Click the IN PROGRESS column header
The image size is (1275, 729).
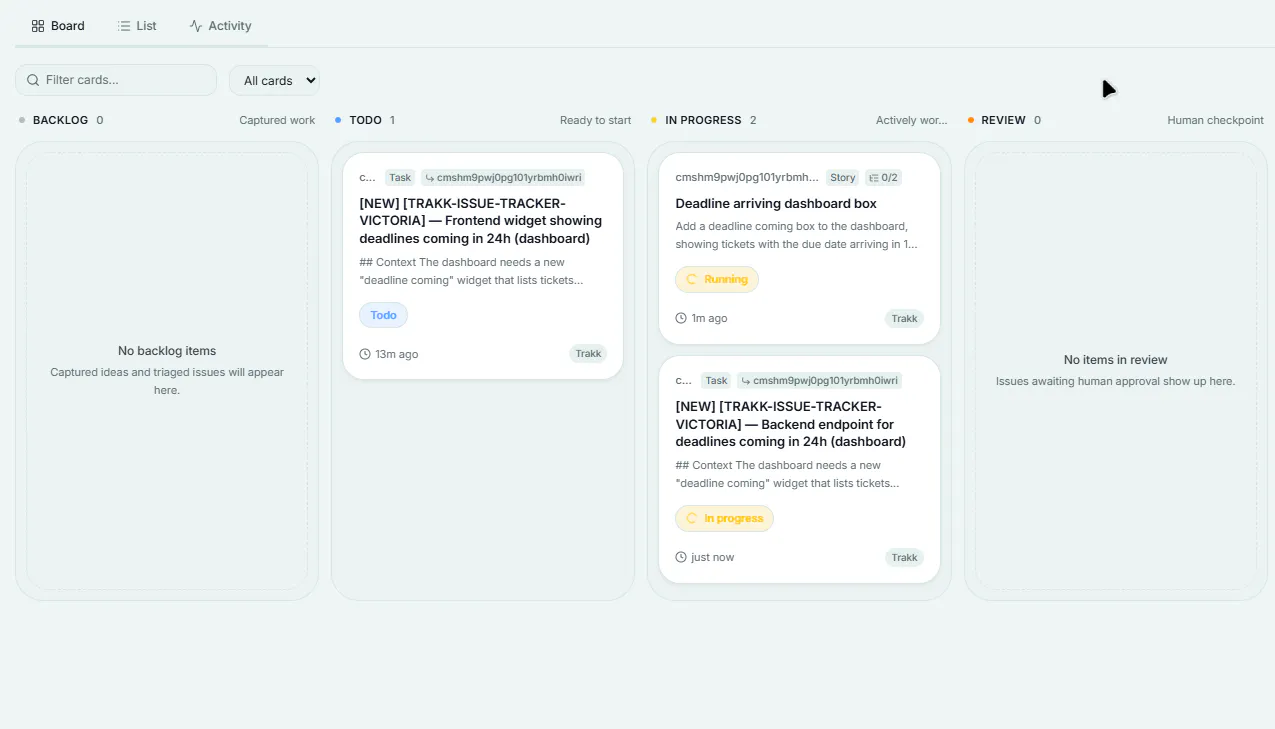pos(703,120)
